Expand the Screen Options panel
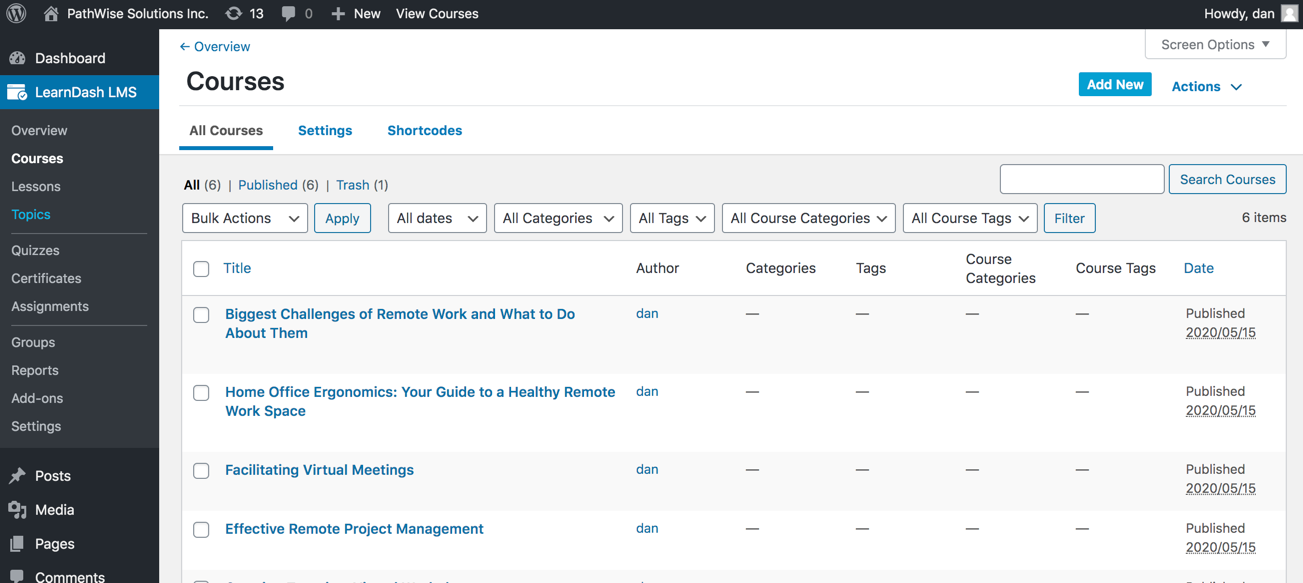 coord(1215,45)
